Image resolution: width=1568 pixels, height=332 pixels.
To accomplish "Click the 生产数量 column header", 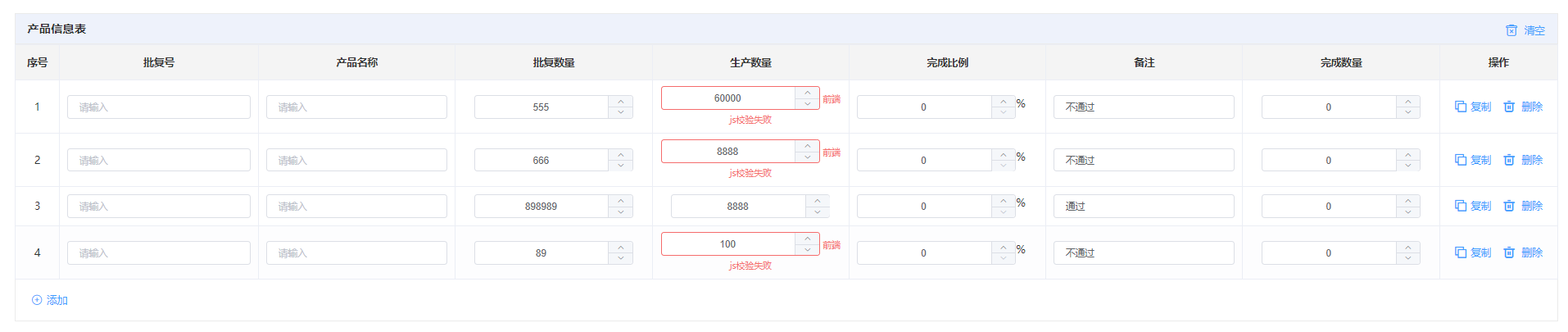I will click(750, 62).
